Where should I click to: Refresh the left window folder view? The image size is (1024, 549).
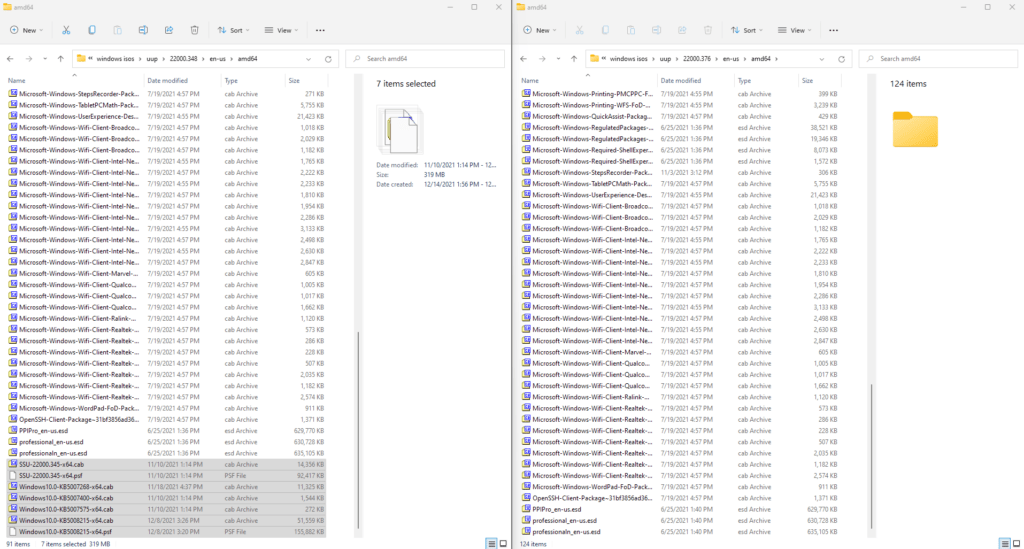point(328,59)
